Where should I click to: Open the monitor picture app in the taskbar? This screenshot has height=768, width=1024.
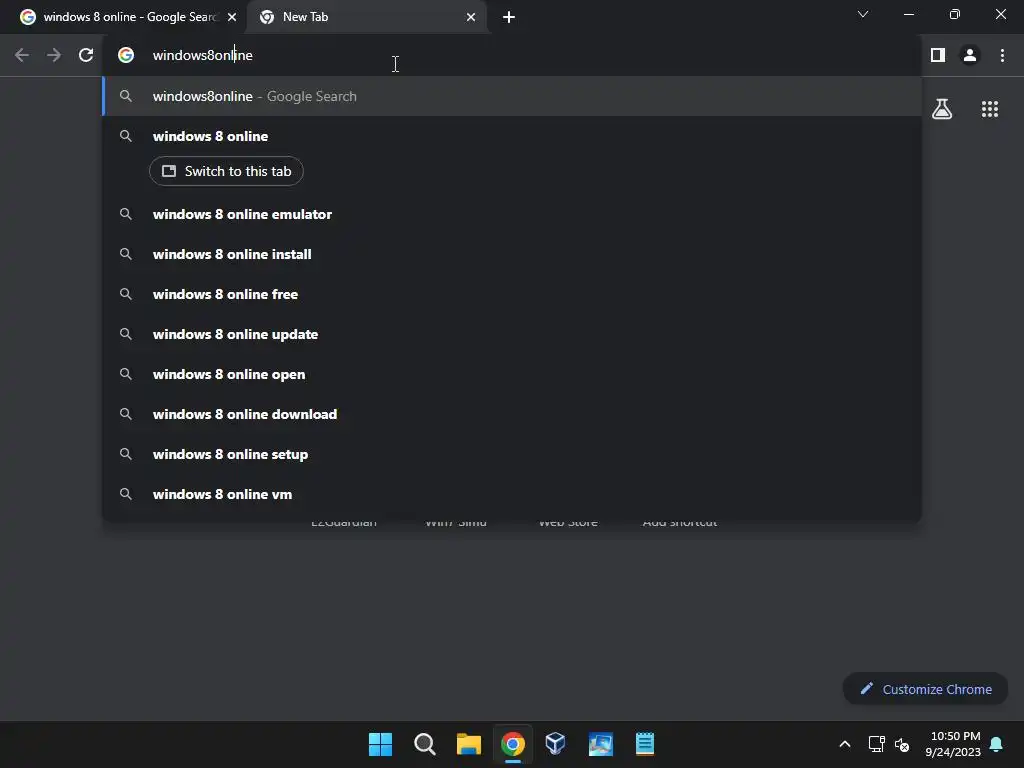[600, 744]
